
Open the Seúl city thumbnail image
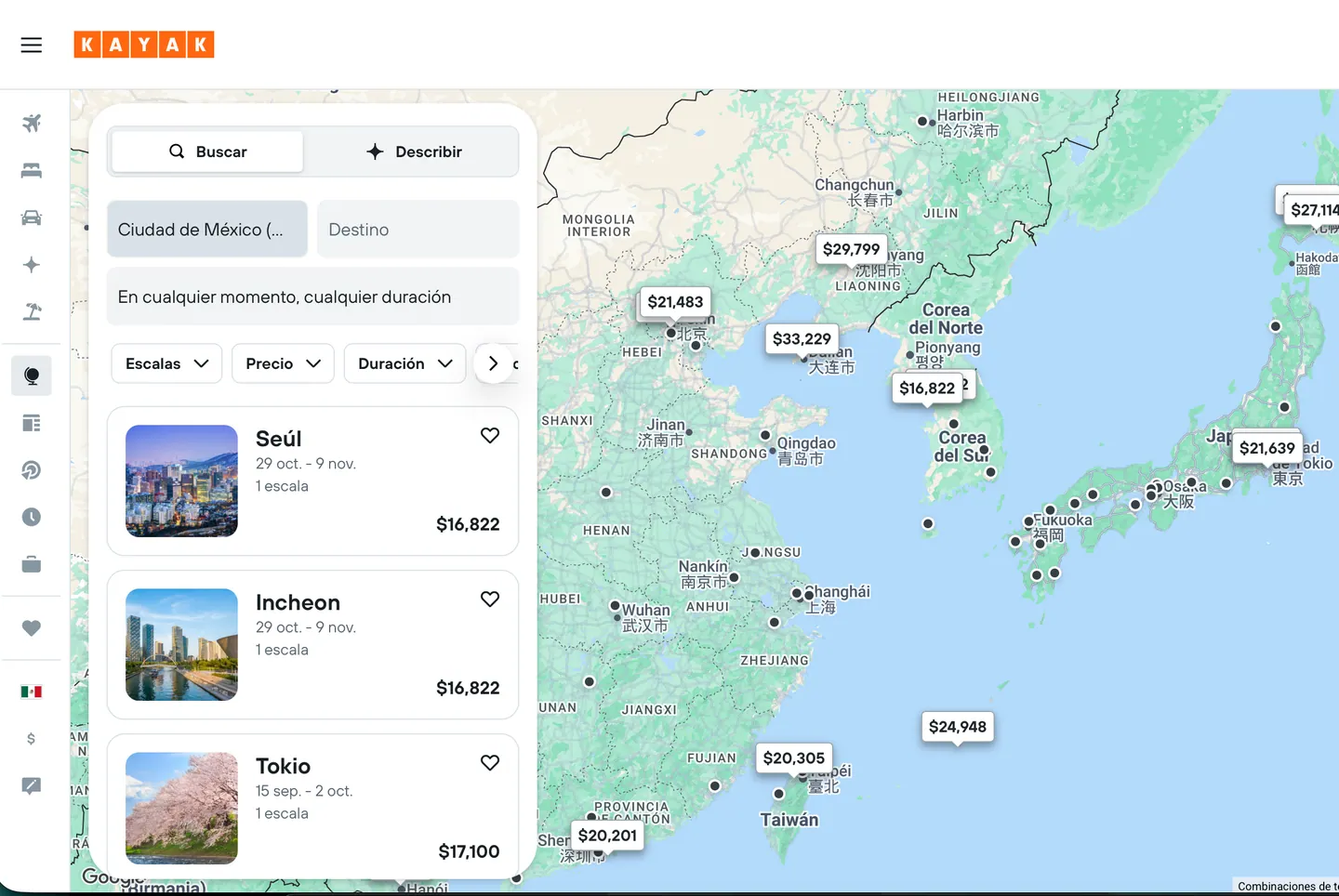click(x=181, y=481)
